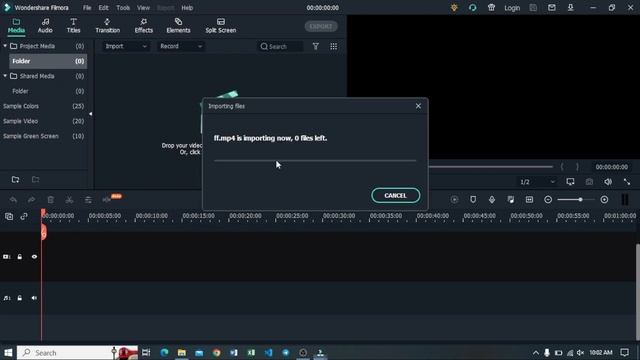Open the View menu
This screenshot has height=360, width=640.
(x=143, y=8)
